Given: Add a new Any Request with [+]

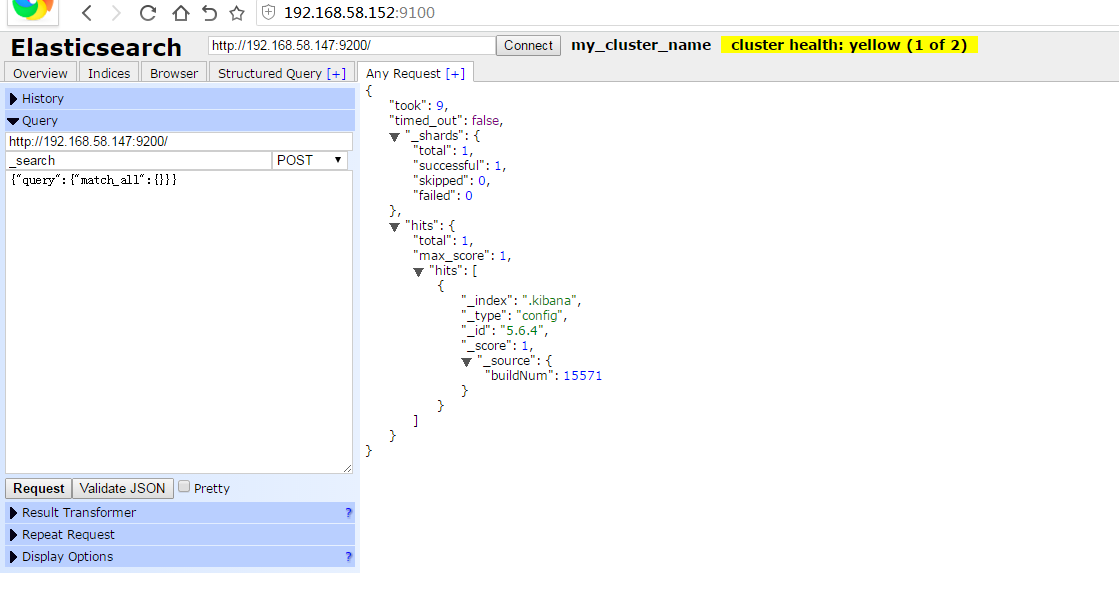Looking at the screenshot, I should pos(455,73).
